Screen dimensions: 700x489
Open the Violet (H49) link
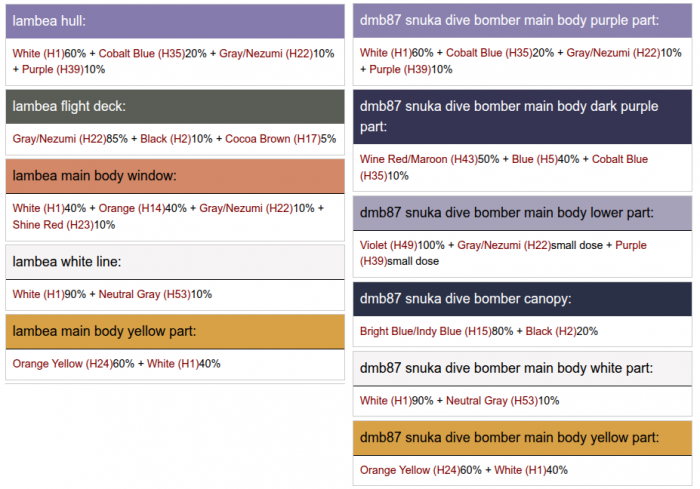(389, 245)
